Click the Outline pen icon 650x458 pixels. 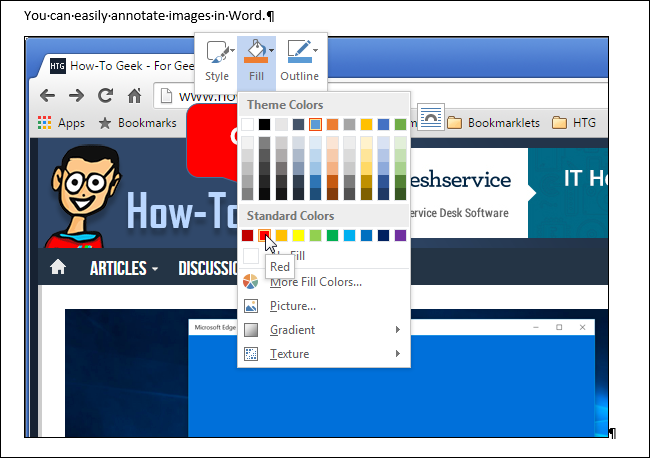299,51
